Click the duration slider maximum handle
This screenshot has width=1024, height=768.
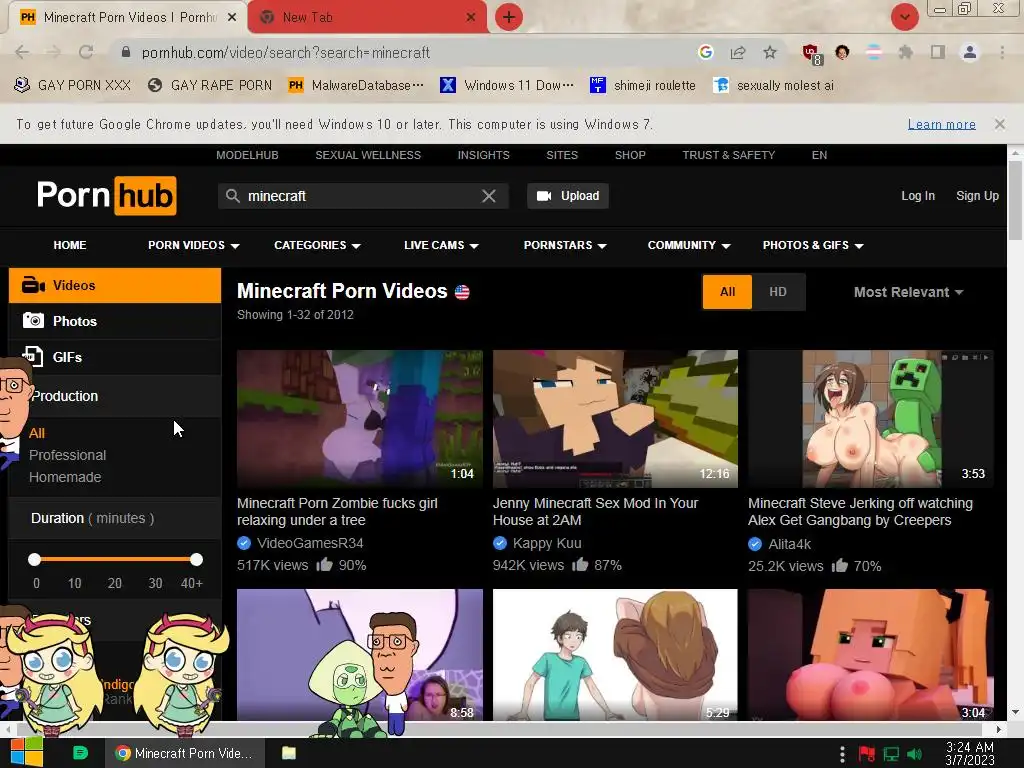(x=197, y=559)
